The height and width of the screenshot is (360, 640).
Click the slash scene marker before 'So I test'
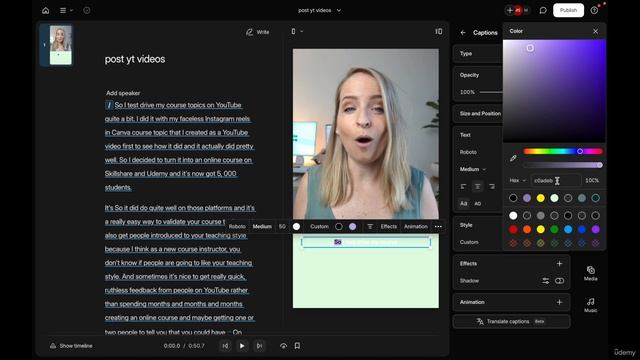109,105
